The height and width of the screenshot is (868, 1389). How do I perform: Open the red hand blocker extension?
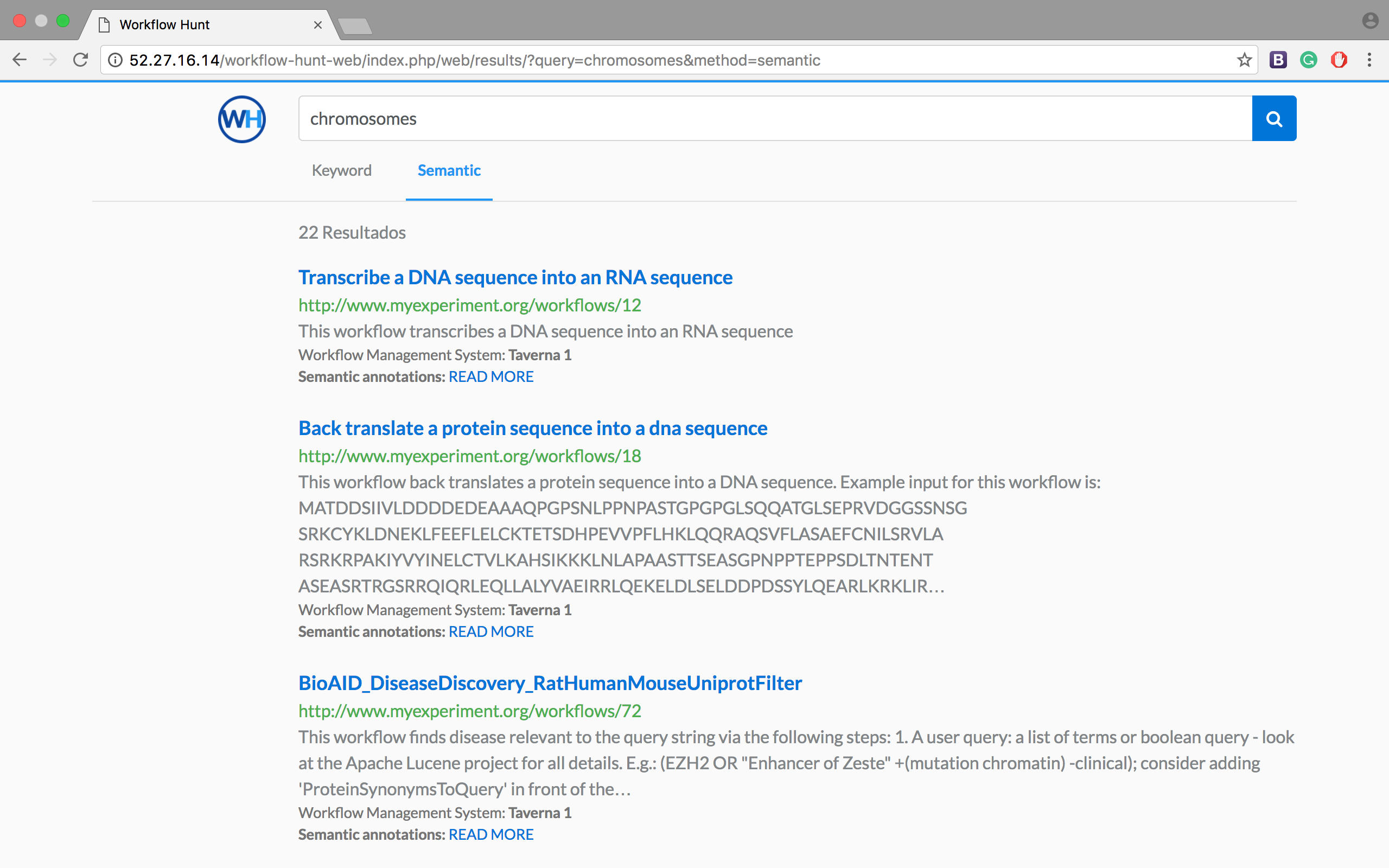1339,60
